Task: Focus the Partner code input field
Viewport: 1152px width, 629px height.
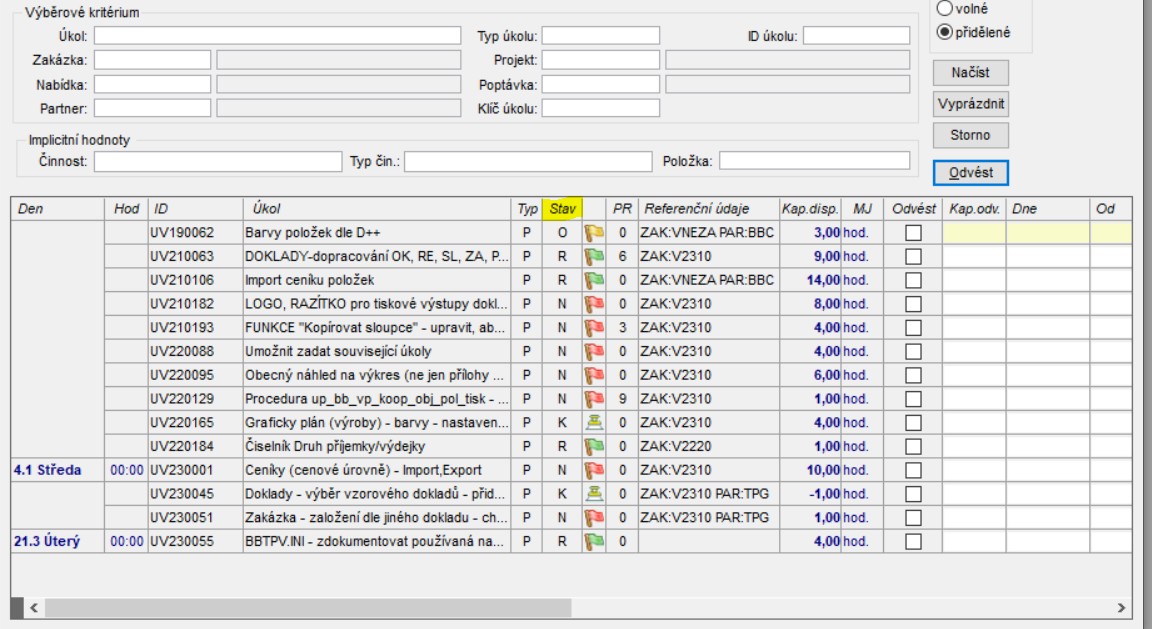Action: coord(152,109)
